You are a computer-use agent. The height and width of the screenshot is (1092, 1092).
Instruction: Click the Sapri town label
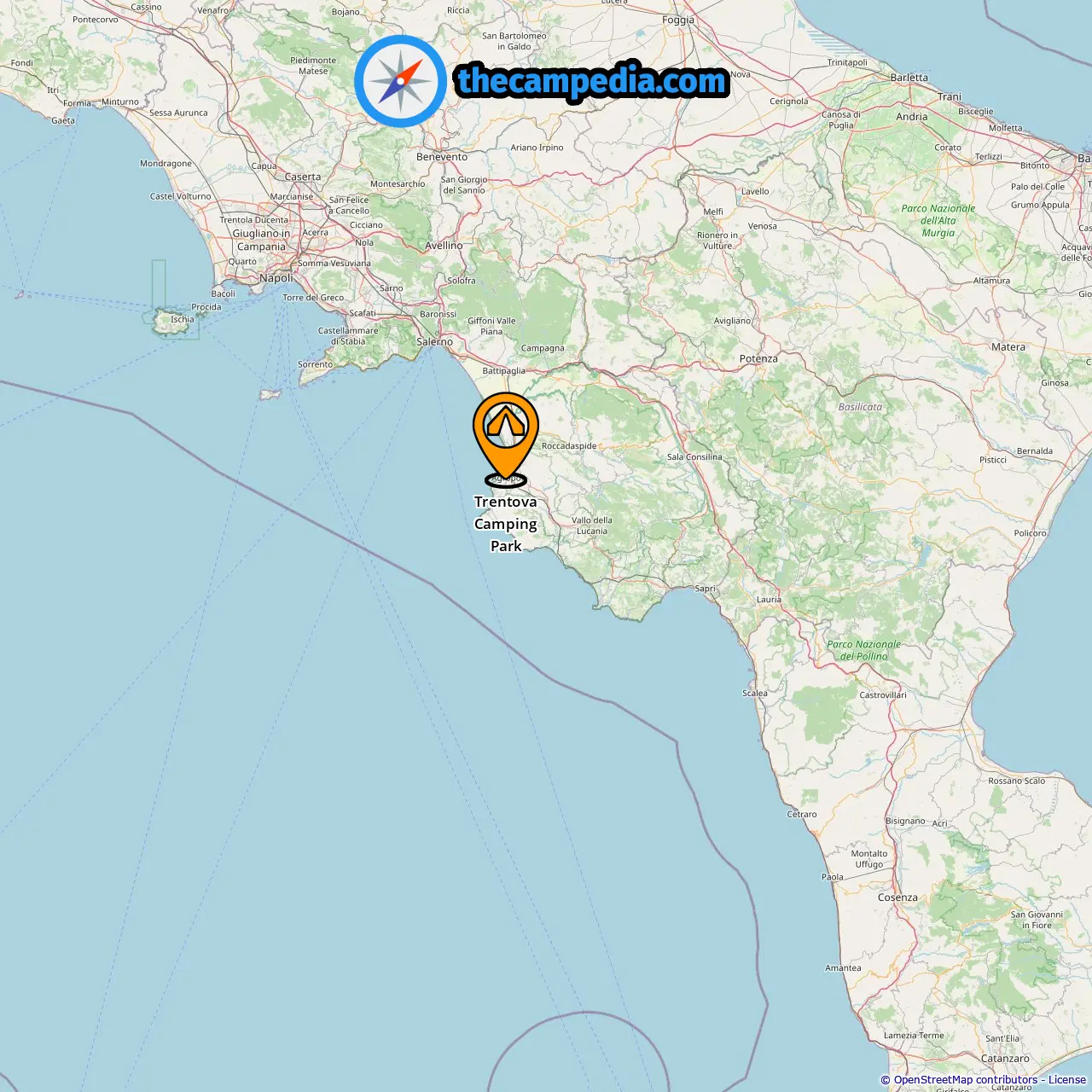(705, 589)
